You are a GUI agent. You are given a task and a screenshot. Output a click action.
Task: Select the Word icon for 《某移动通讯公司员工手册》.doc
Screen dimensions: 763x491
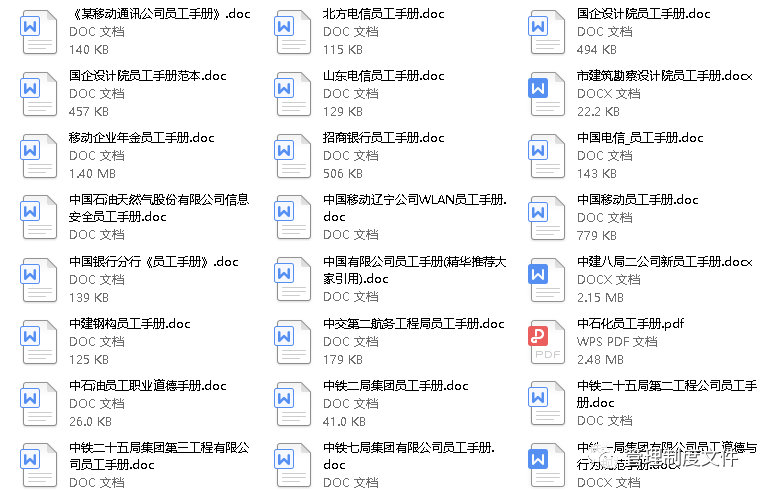click(x=39, y=32)
